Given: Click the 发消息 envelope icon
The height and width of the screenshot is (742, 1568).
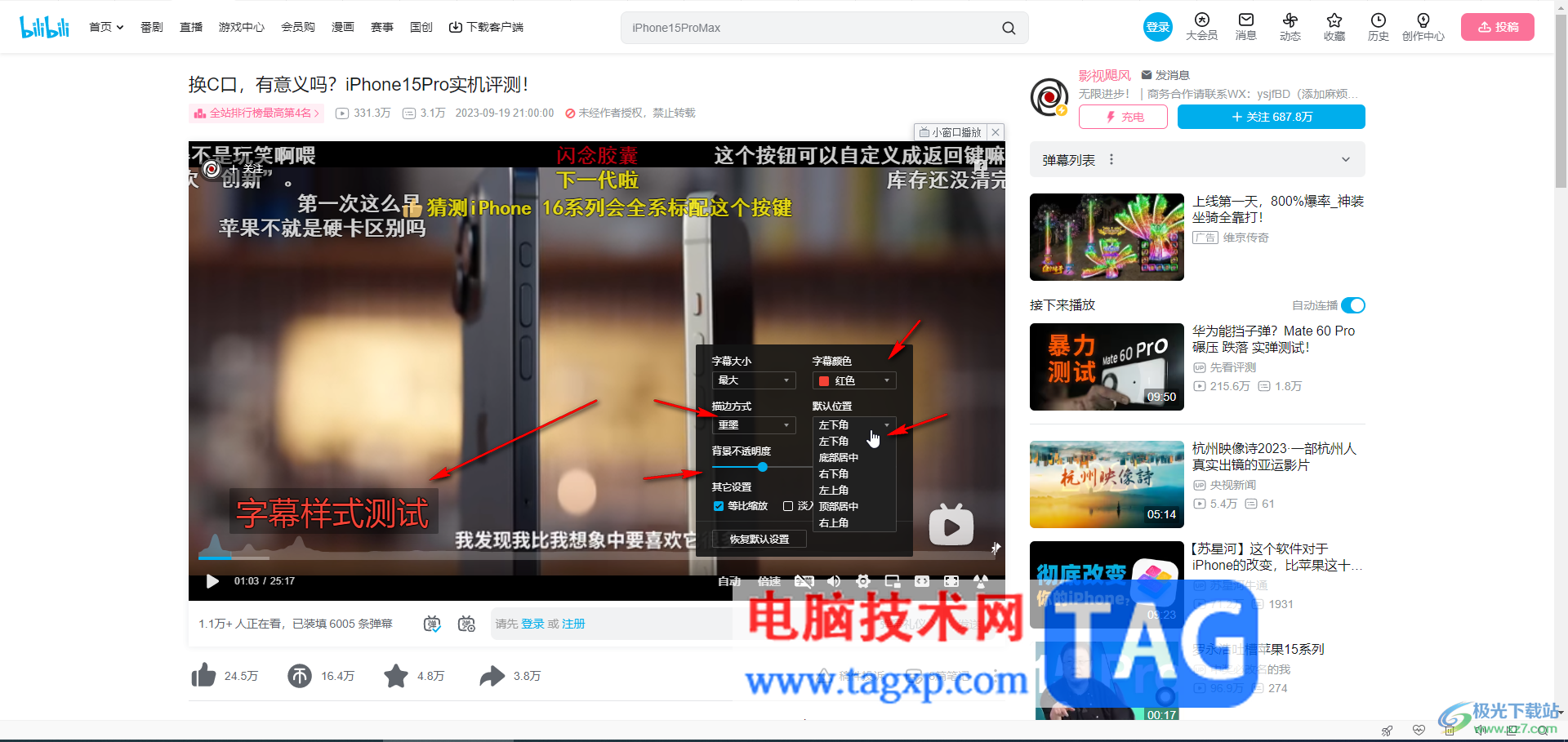Looking at the screenshot, I should click(x=1147, y=75).
